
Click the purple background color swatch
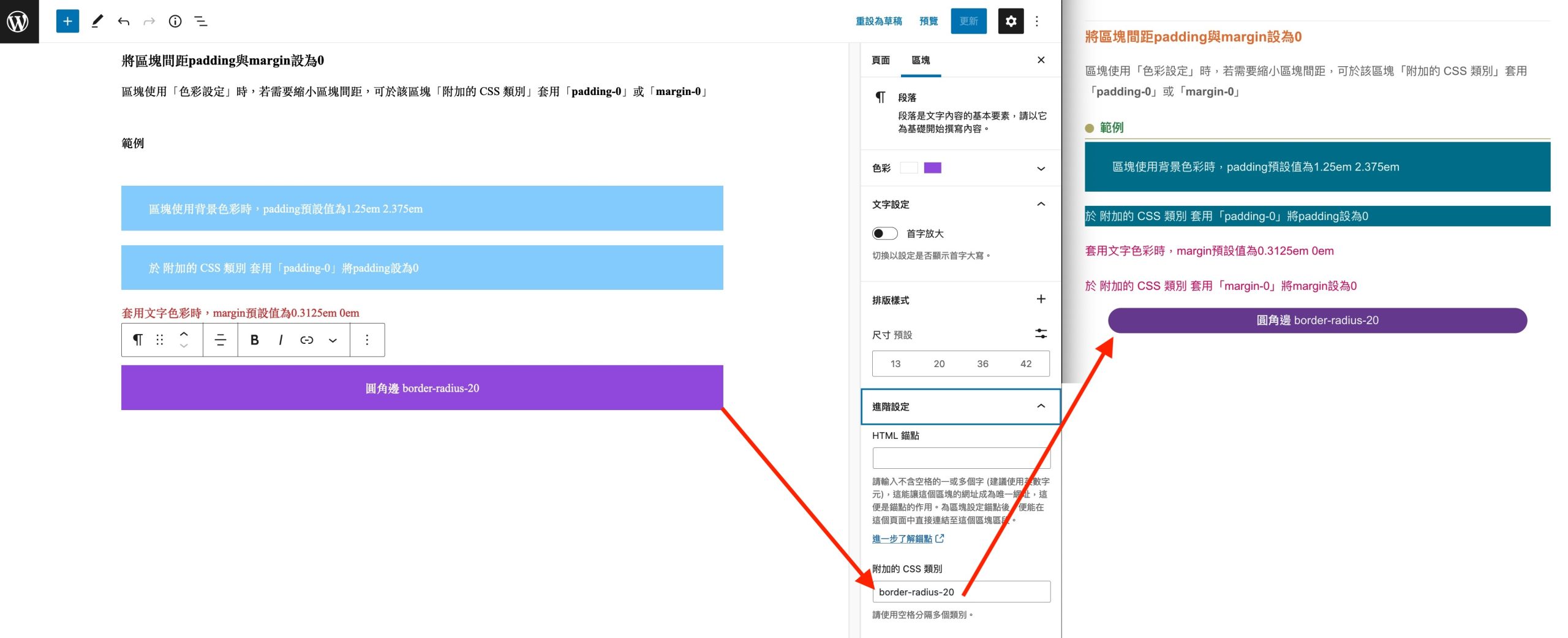(x=932, y=168)
